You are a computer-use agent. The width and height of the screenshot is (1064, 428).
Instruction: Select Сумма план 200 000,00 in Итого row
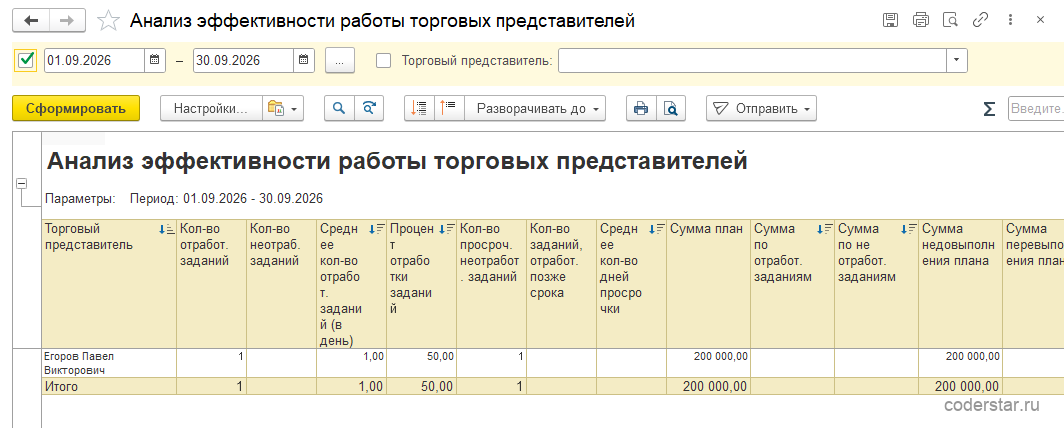(x=708, y=387)
